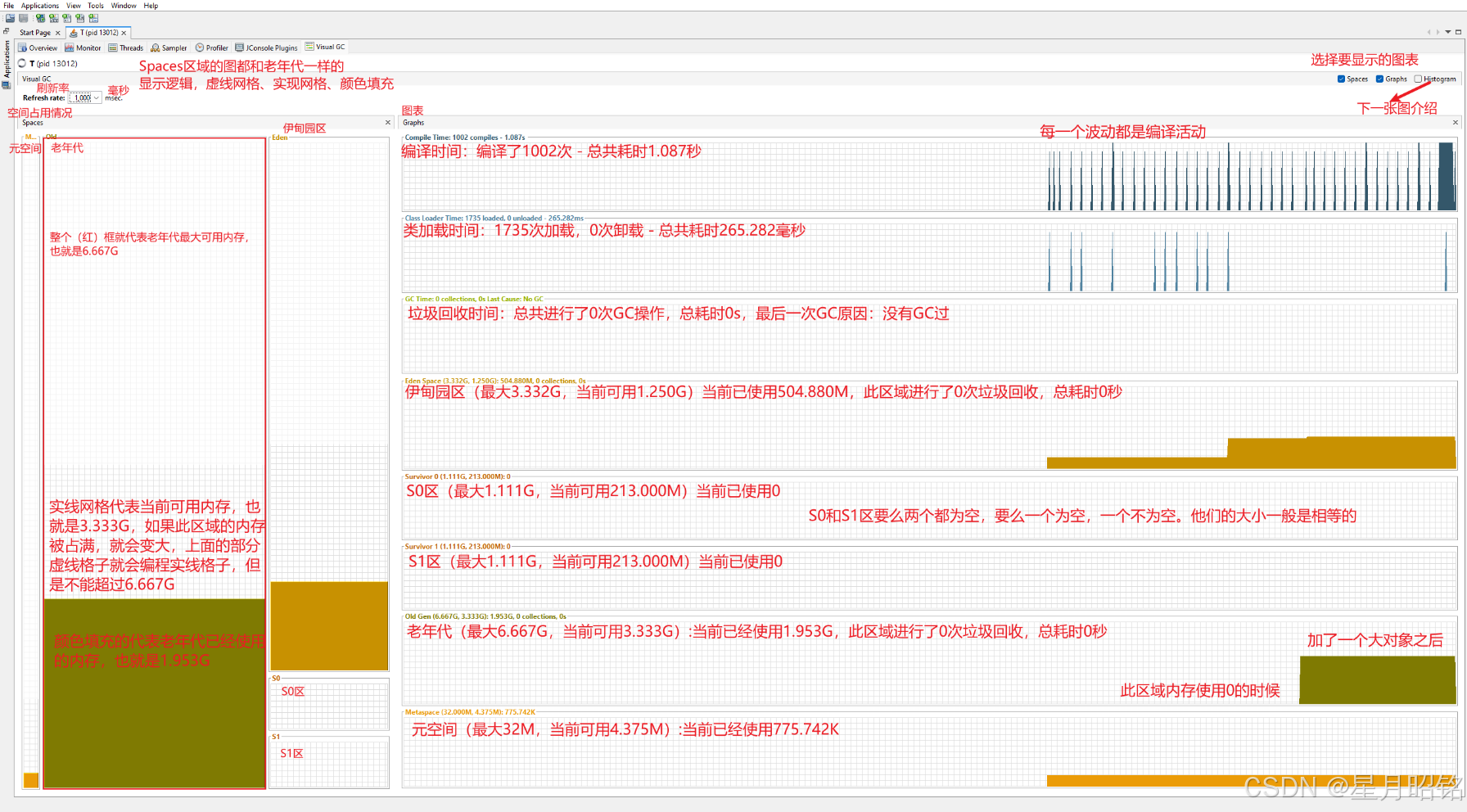Switch to the Threads tab

point(125,47)
